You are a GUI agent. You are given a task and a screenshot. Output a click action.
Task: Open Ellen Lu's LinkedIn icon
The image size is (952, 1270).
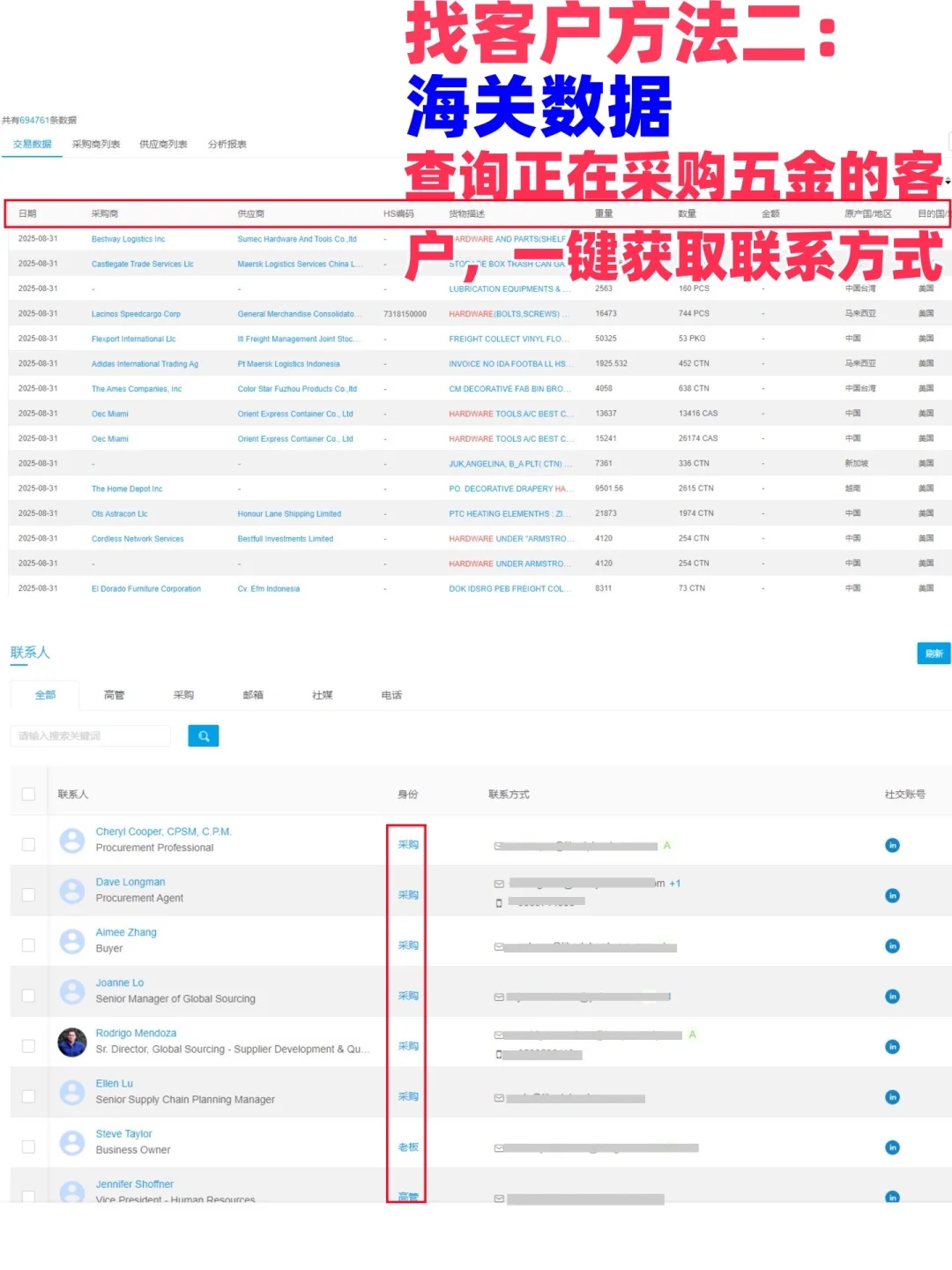(x=892, y=1097)
